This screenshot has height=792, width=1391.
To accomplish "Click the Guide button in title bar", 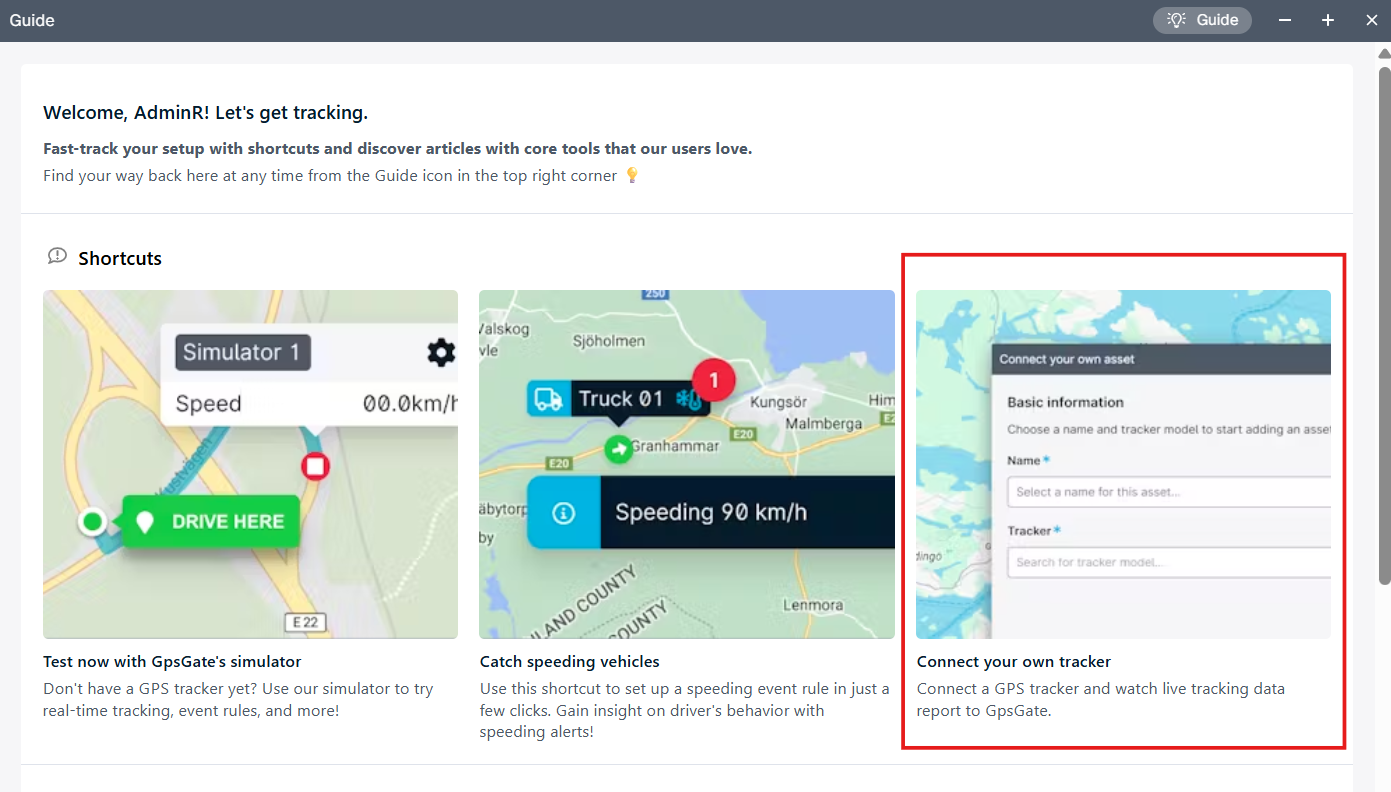I will tap(1202, 20).
